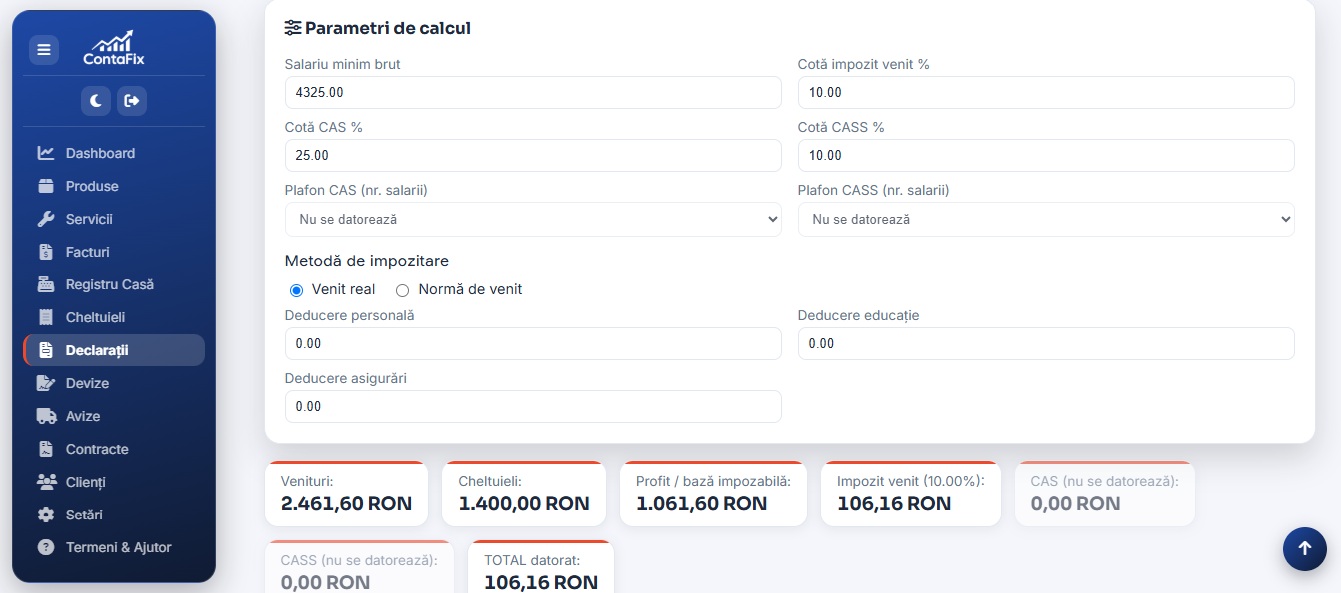This screenshot has height=593, width=1341.
Task: Click the Setări gear icon
Action: pos(46,514)
